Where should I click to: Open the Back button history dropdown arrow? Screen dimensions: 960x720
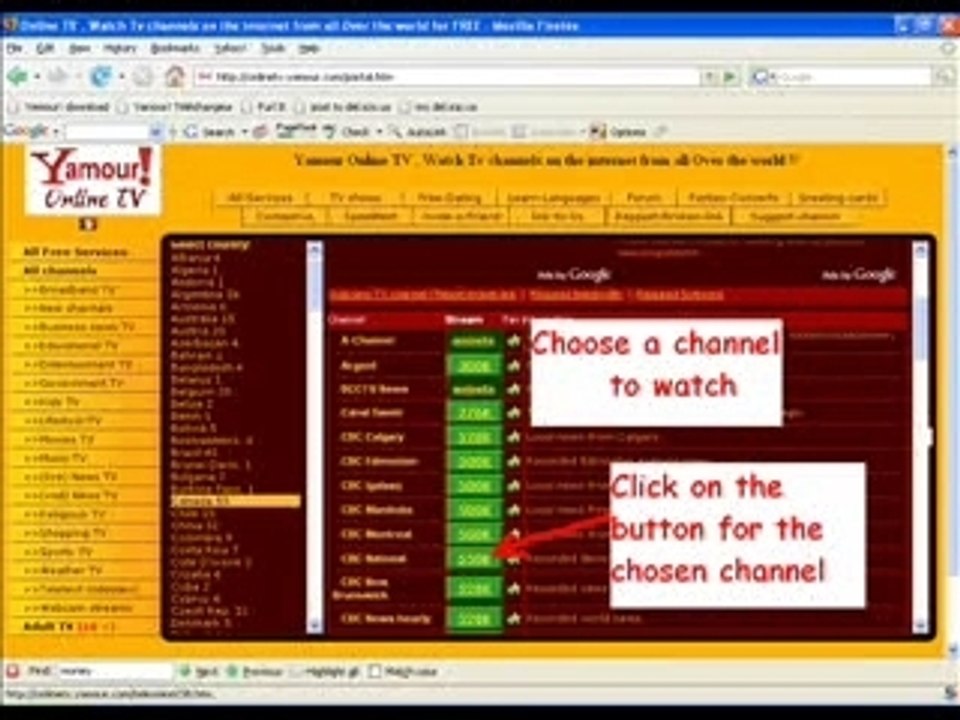coord(37,77)
